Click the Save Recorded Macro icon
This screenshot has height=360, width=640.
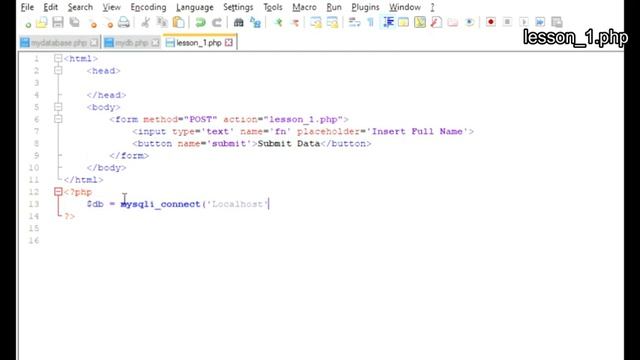tap(557, 22)
